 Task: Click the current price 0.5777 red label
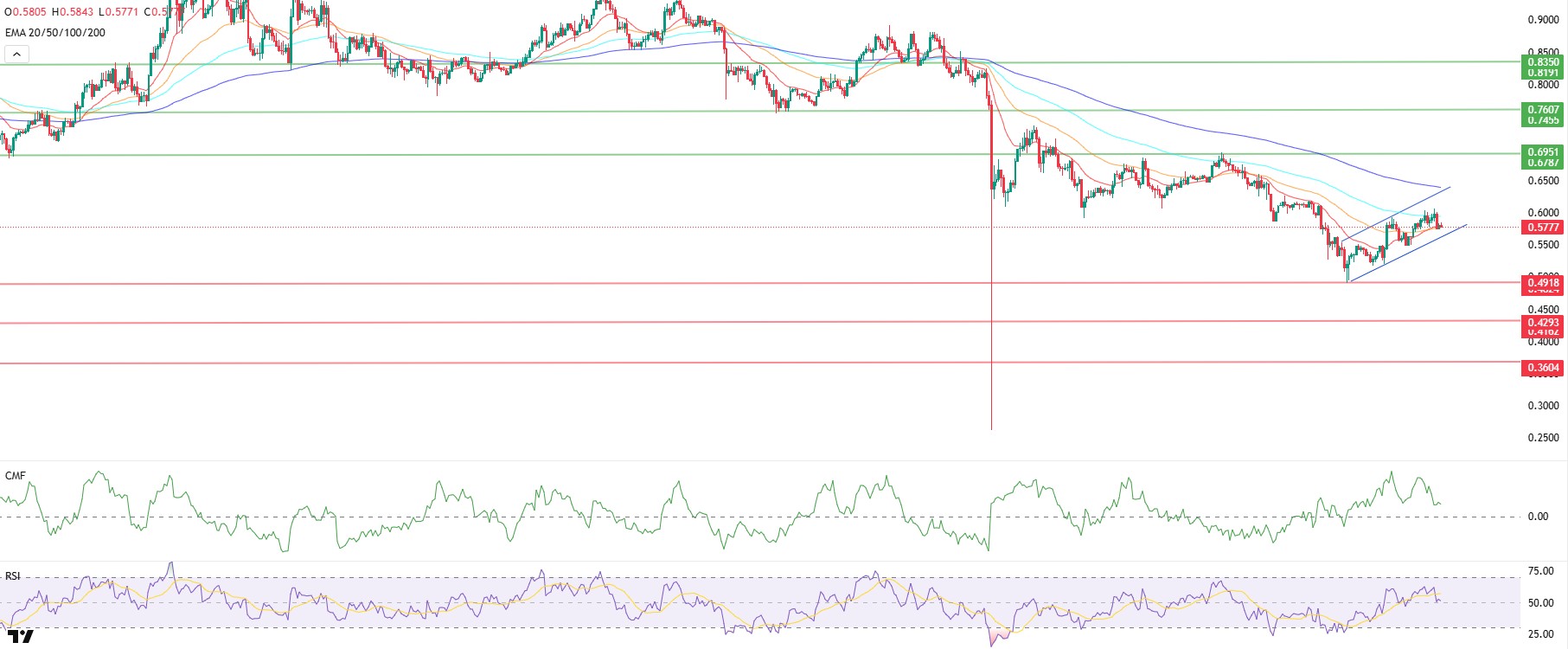[x=1543, y=228]
